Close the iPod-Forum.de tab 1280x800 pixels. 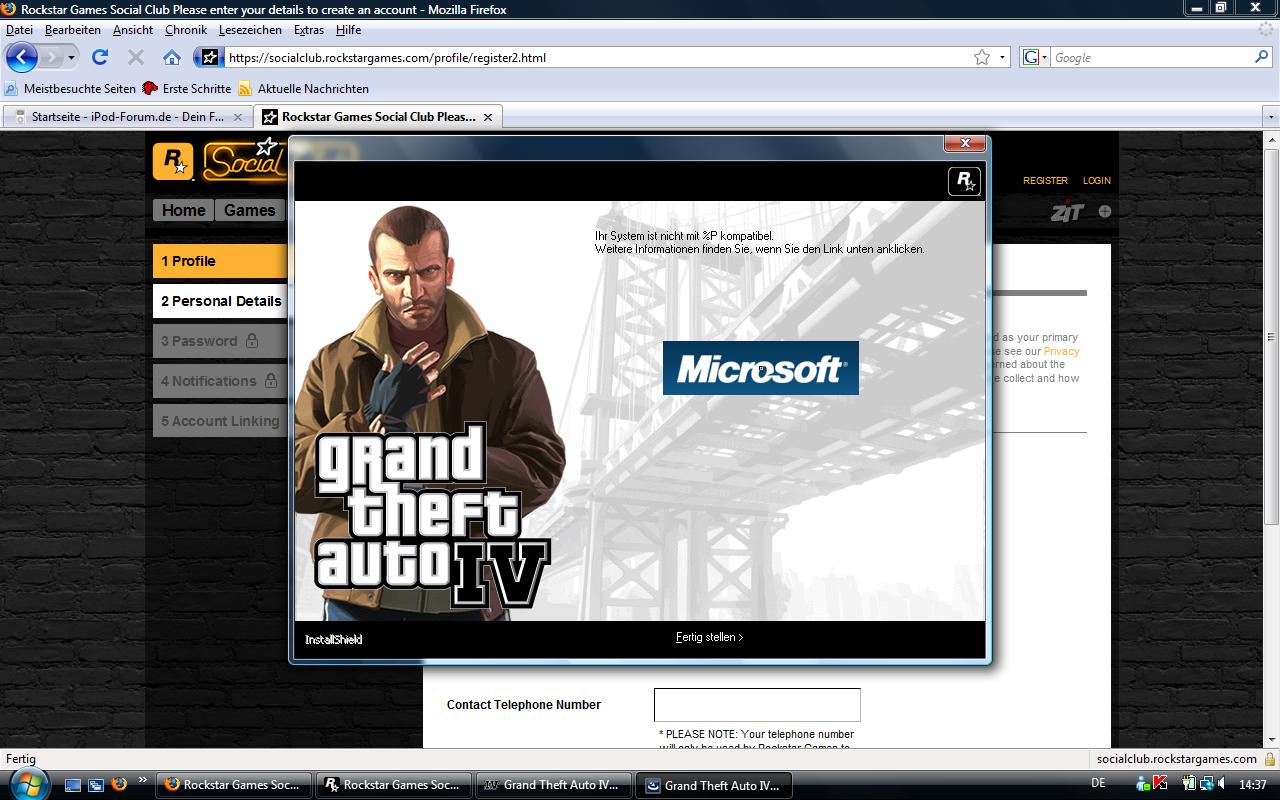point(238,117)
